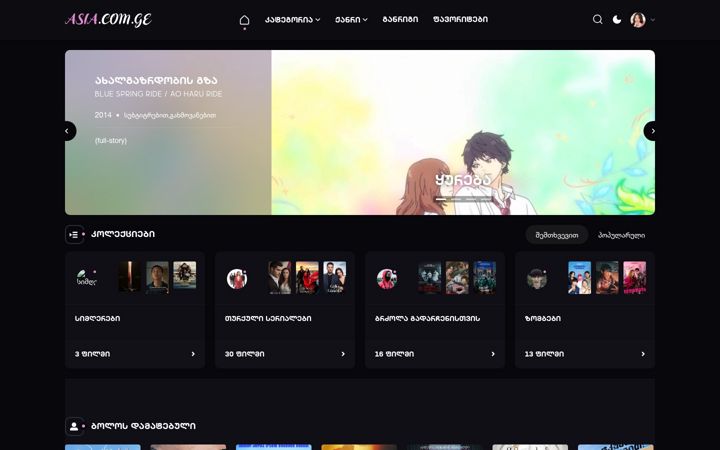This screenshot has width=720, height=450.
Task: Select the first slider pagination indicator
Action: [441, 199]
